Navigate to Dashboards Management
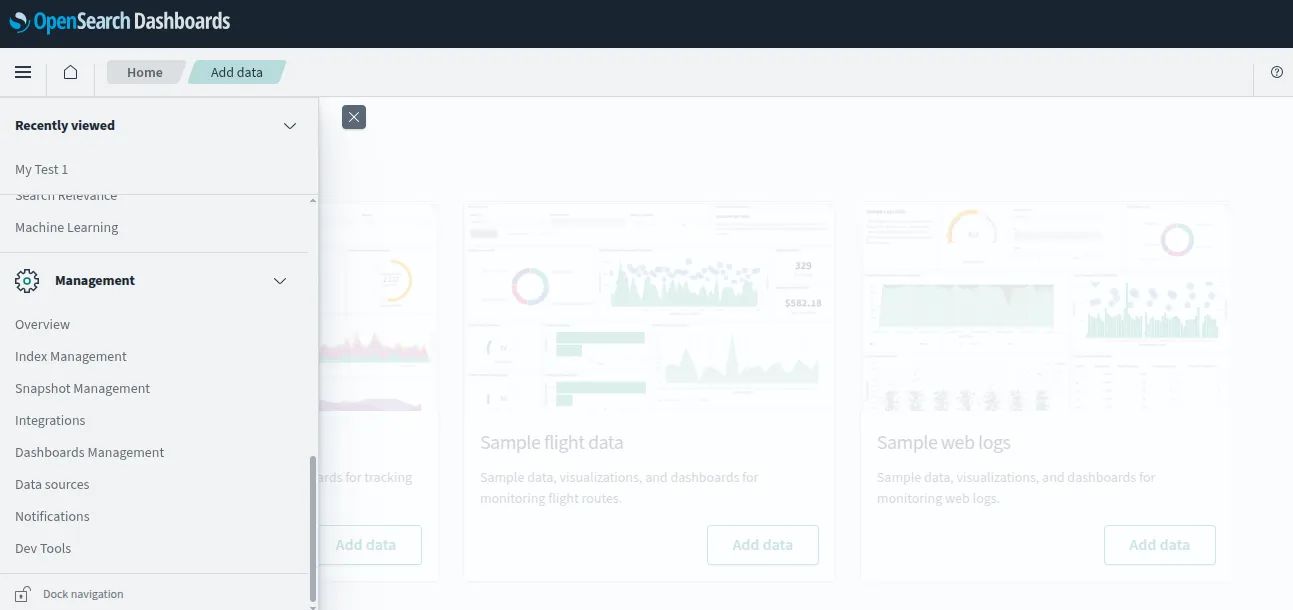1293x610 pixels. (90, 453)
